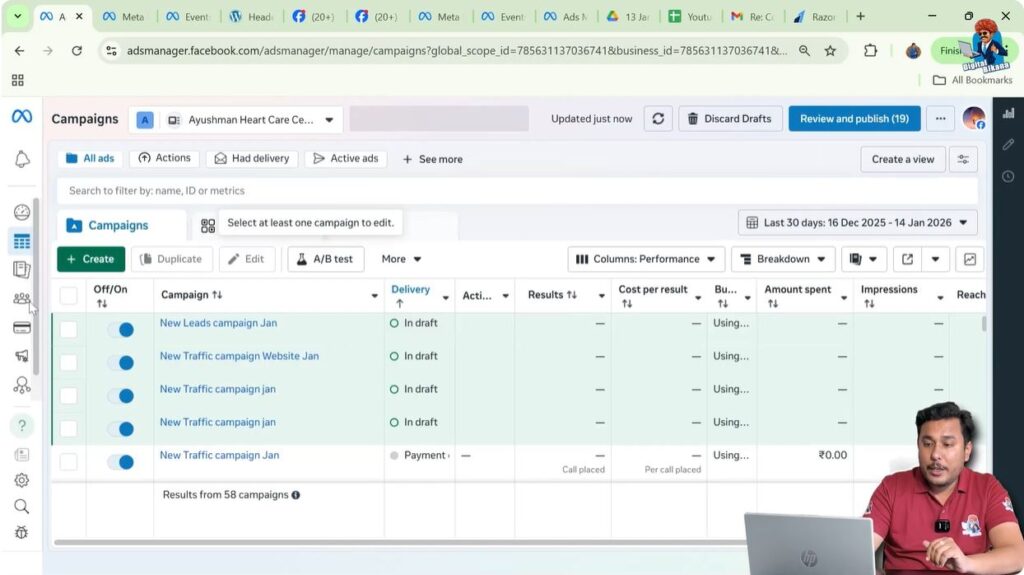Click the Discard Drafts button
This screenshot has width=1024, height=575.
pos(730,119)
